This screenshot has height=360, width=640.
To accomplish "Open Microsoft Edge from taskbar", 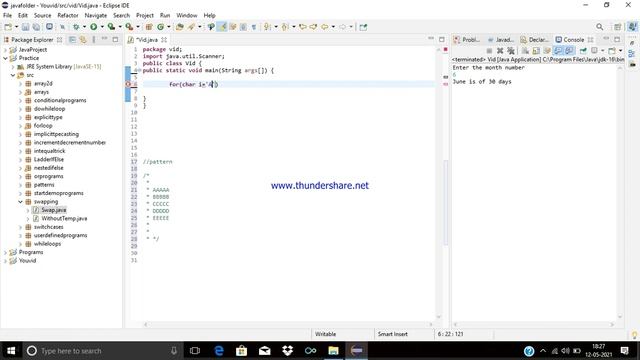I will [219, 351].
